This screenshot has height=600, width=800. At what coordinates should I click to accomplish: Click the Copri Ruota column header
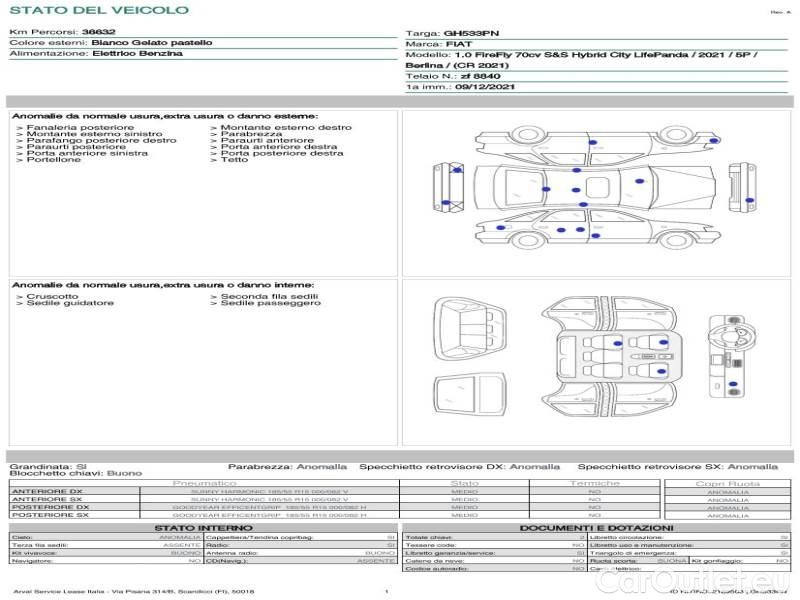(727, 483)
